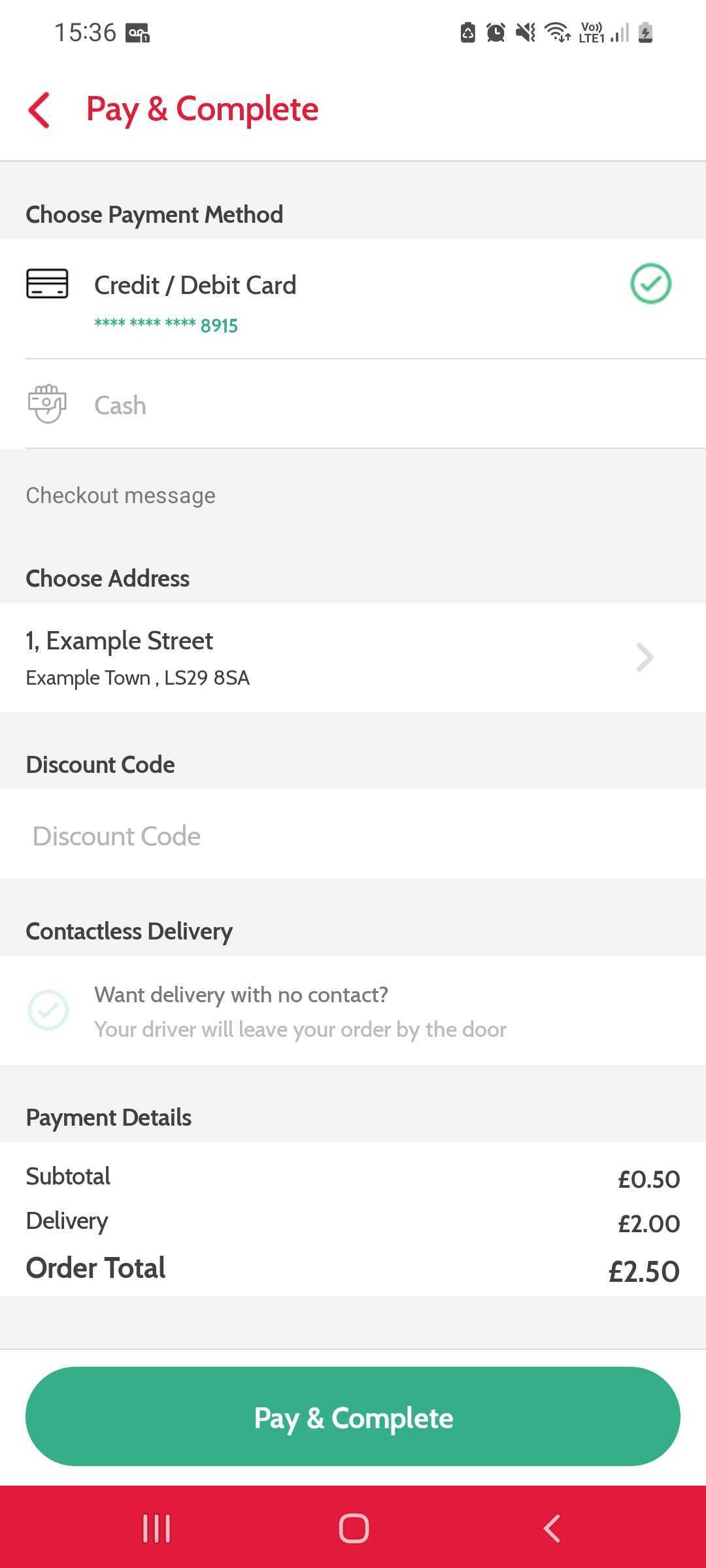Tap the red back arrow in header
This screenshot has width=706, height=1568.
[39, 110]
